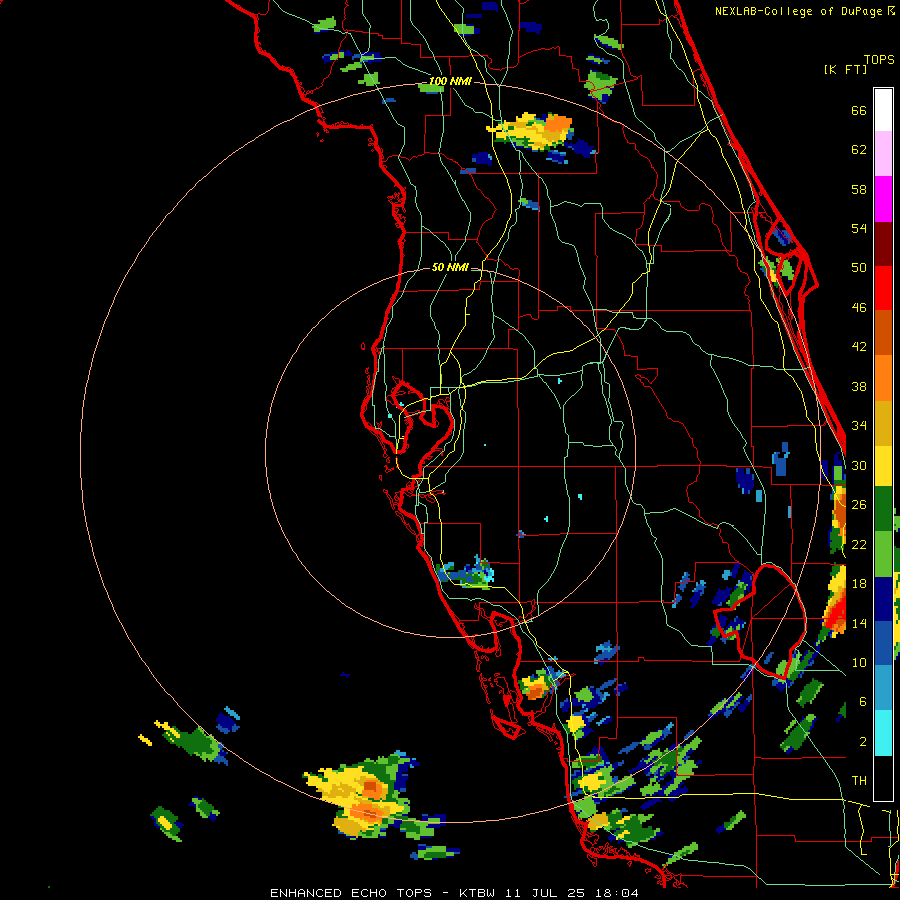Select the light green 22 kft swatch
This screenshot has width=900, height=900.
click(x=883, y=553)
